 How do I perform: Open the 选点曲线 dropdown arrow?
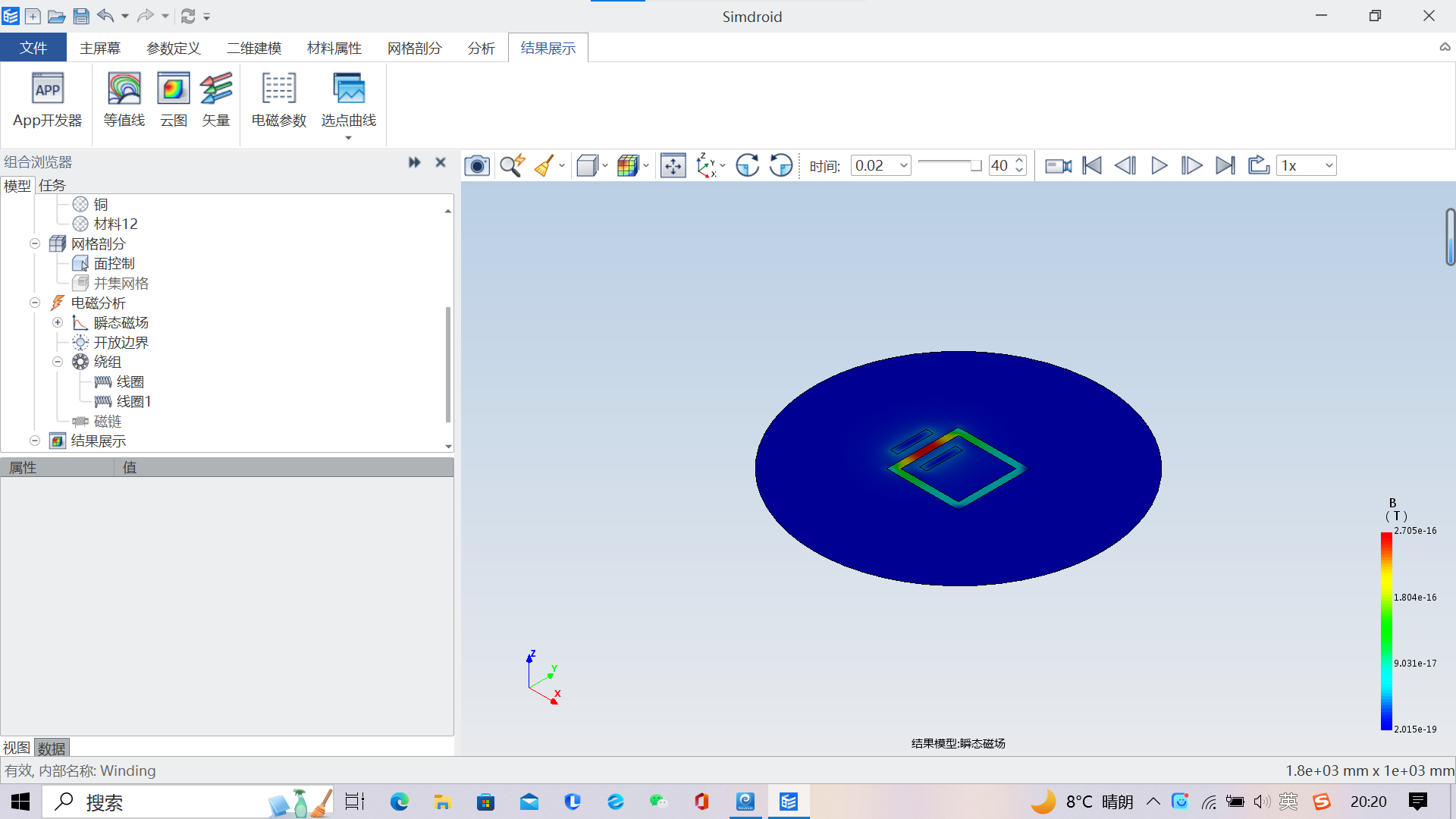point(349,138)
